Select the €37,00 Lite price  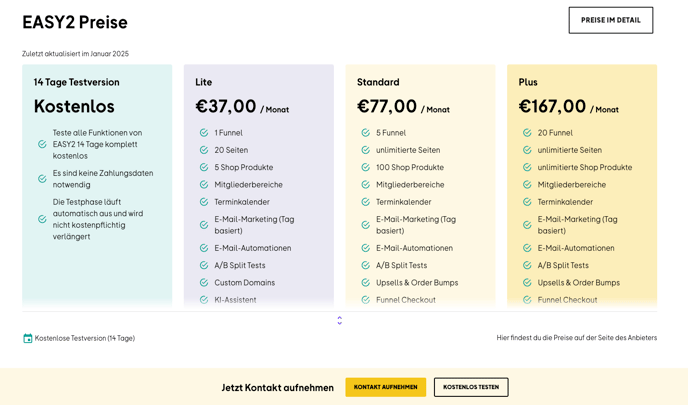[x=226, y=106]
